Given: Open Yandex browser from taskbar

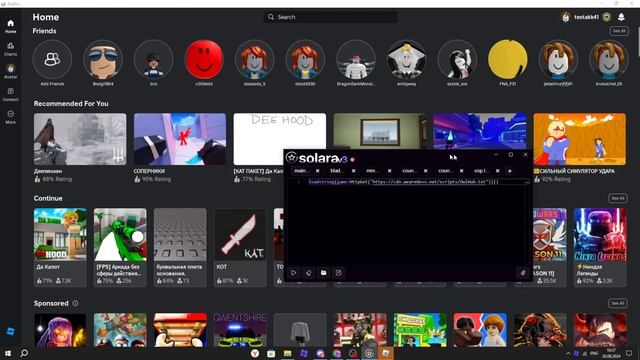Looking at the screenshot, I should (255, 353).
